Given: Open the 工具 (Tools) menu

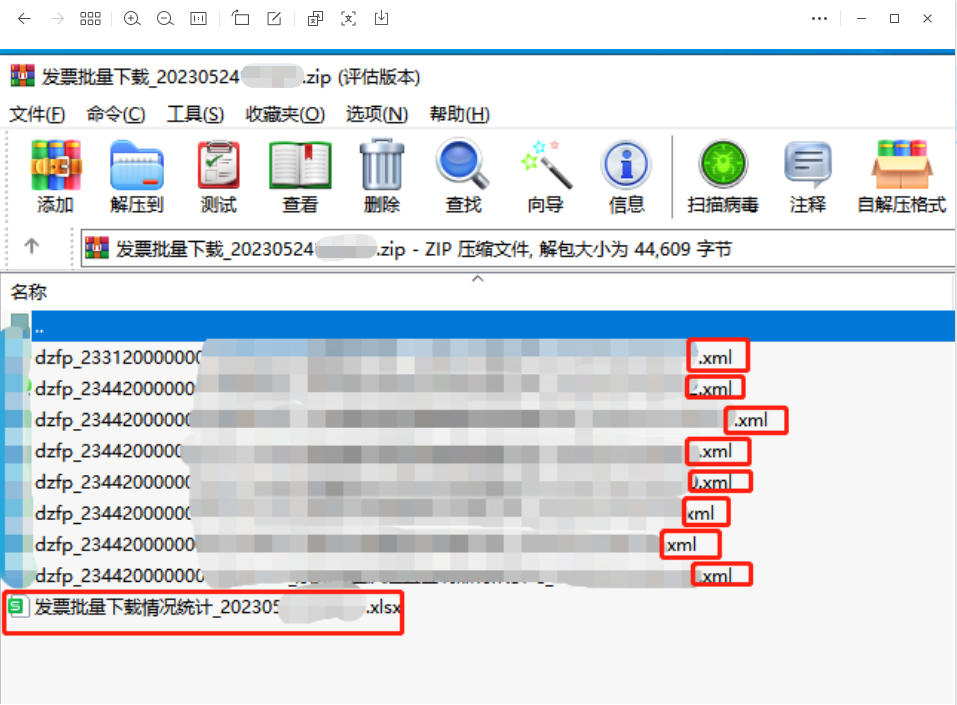Looking at the screenshot, I should coord(194,114).
